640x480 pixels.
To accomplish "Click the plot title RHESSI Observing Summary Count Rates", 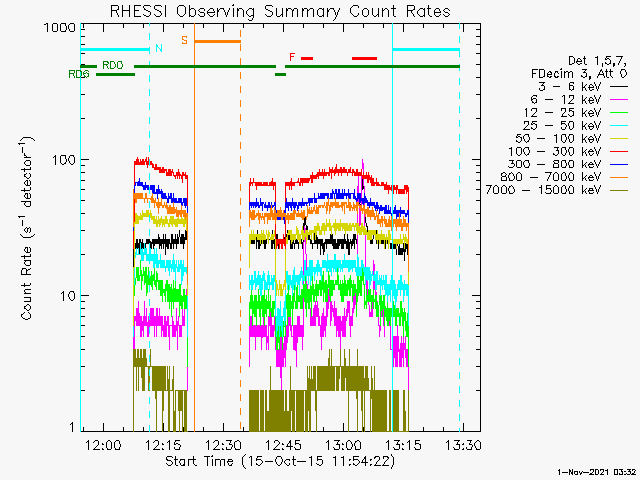I will pos(278,11).
